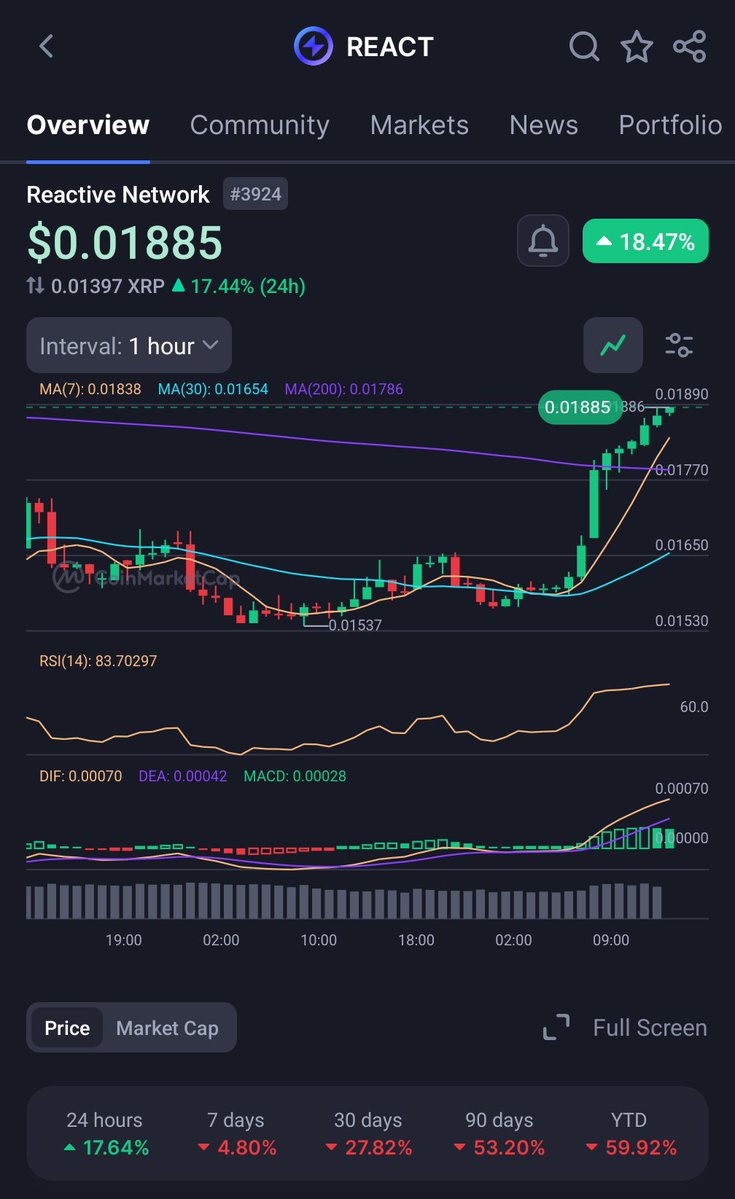Tap the 09:00 time axis label
The height and width of the screenshot is (1199, 735).
tap(611, 940)
